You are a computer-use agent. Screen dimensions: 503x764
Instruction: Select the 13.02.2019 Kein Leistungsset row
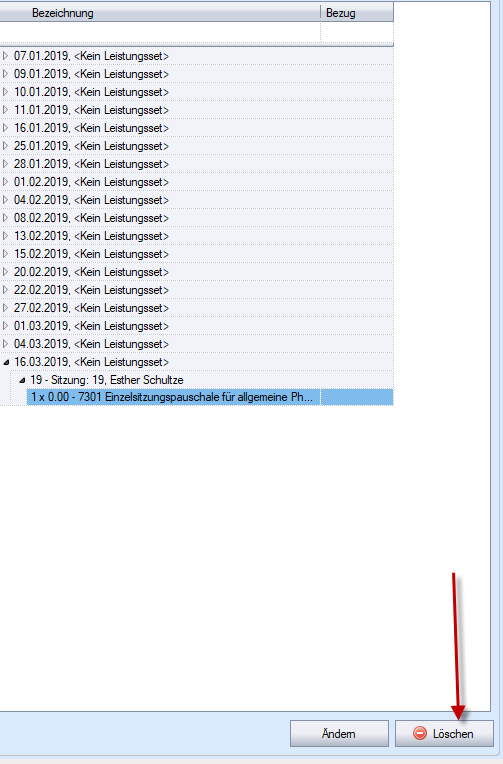196,236
